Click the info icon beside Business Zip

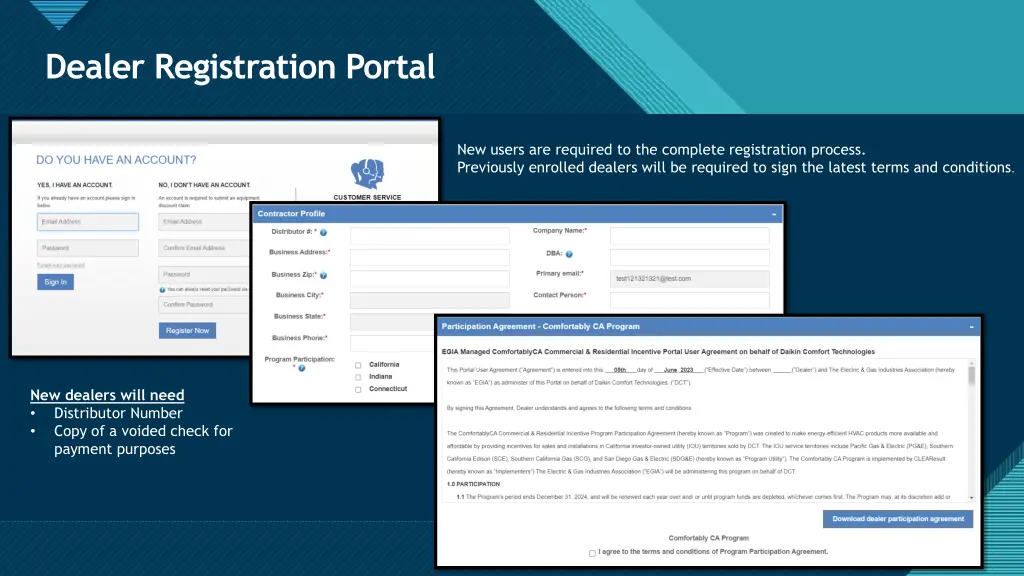click(323, 276)
